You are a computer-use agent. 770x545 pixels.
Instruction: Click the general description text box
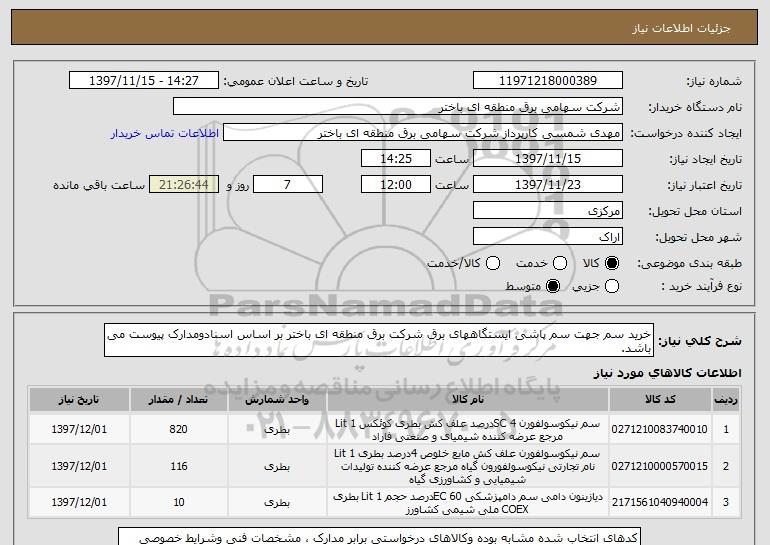379,340
